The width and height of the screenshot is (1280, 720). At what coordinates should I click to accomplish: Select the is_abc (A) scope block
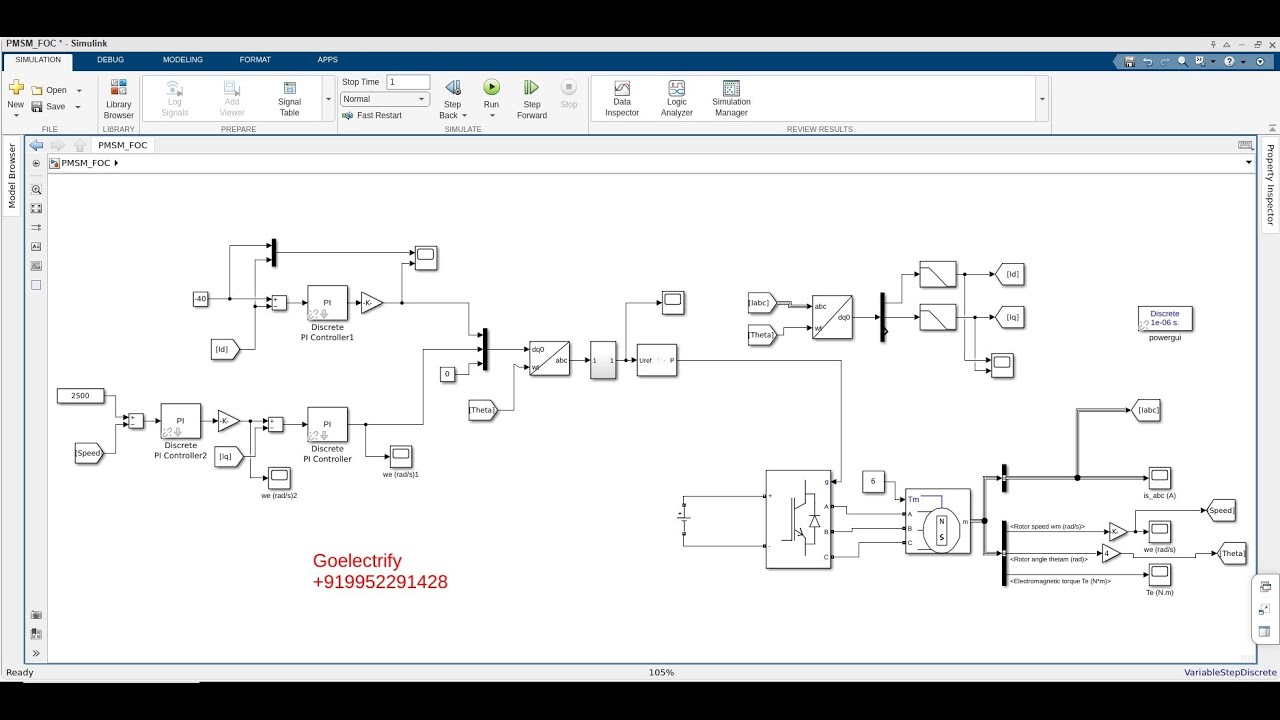pyautogui.click(x=1159, y=477)
